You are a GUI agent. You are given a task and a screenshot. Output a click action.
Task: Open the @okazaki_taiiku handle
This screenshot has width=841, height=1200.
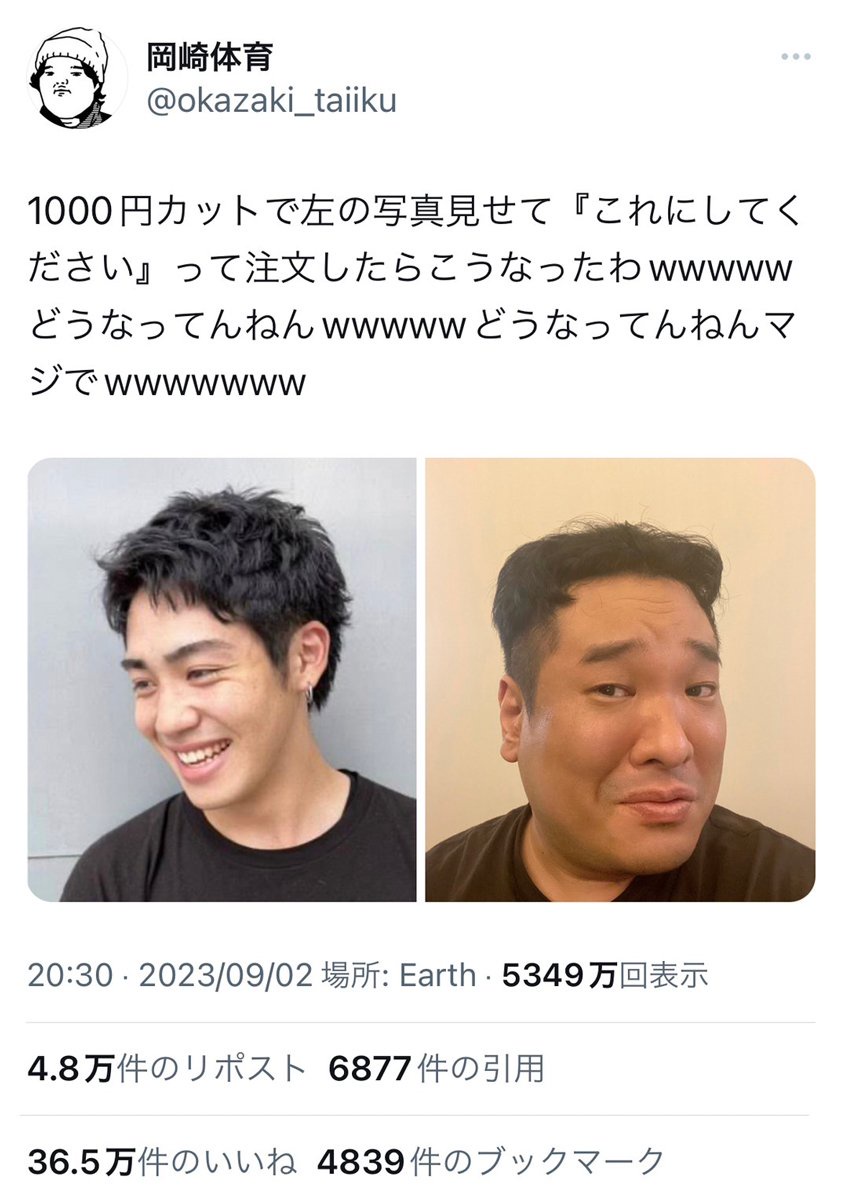pos(271,102)
